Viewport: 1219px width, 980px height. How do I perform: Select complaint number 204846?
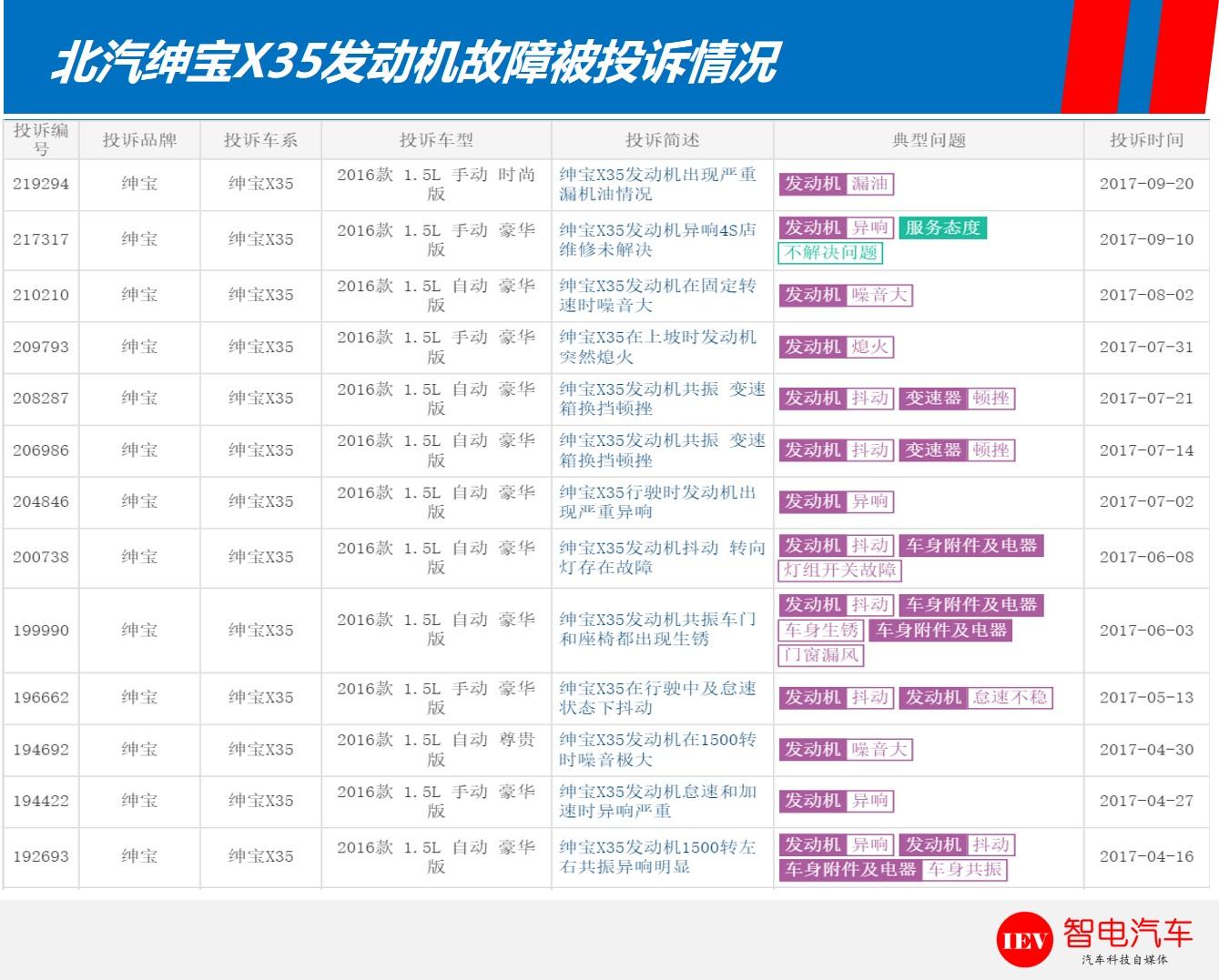[x=41, y=501]
